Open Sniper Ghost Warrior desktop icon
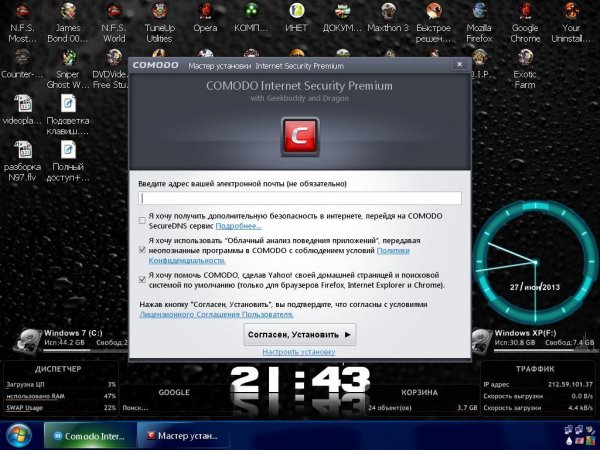Image resolution: width=600 pixels, height=450 pixels. tap(68, 57)
